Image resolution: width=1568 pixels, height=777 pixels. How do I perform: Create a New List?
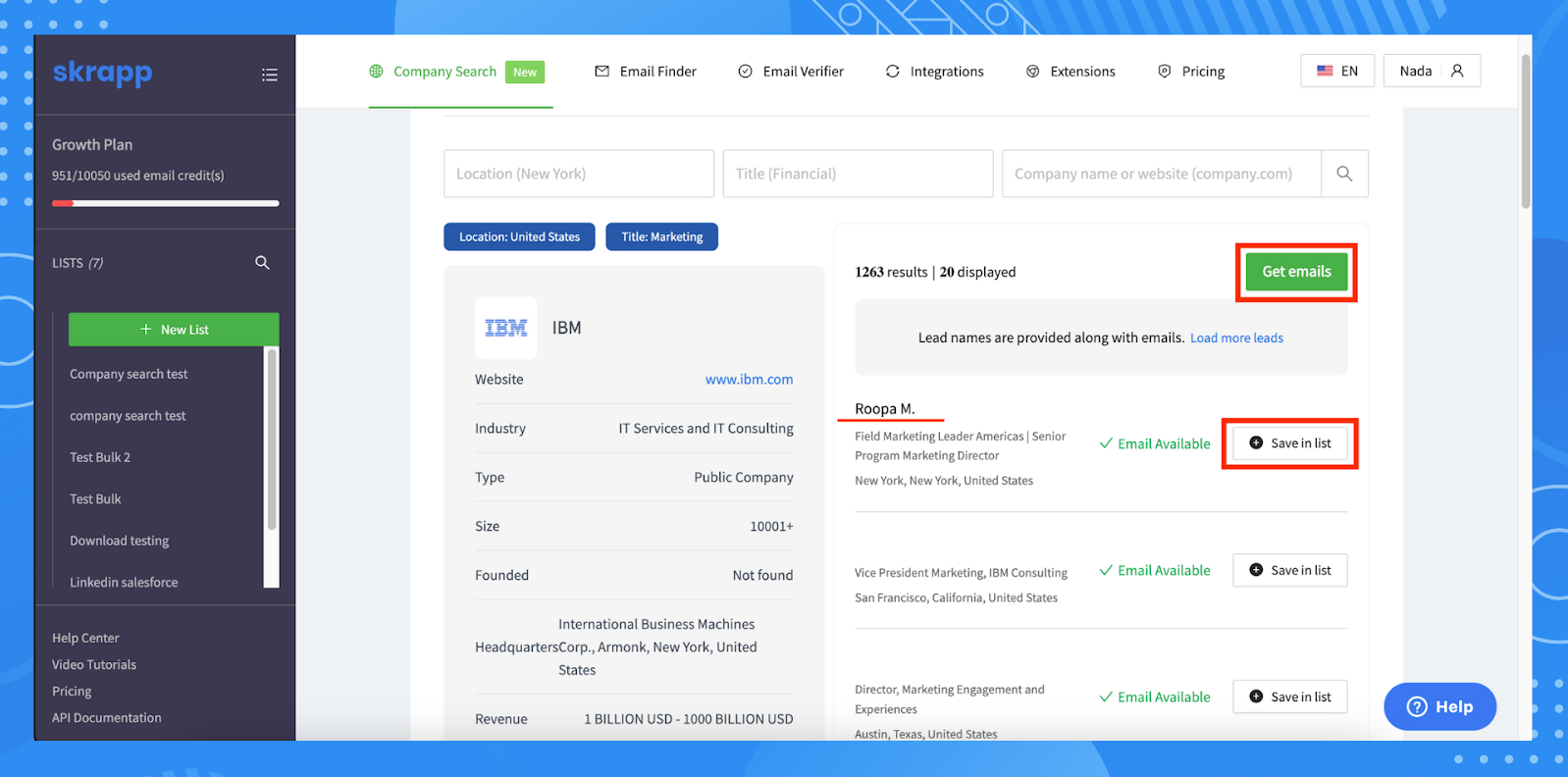pyautogui.click(x=174, y=330)
